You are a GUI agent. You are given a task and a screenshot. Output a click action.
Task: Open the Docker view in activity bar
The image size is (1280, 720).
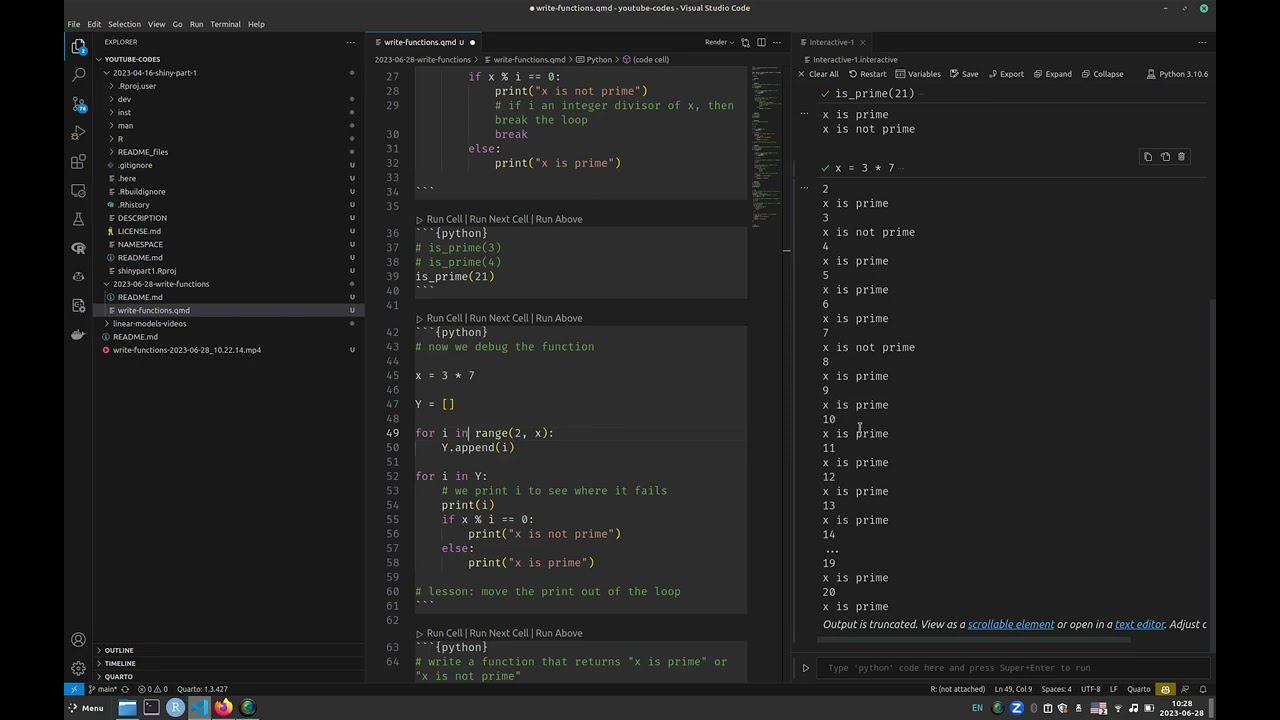pyautogui.click(x=79, y=334)
